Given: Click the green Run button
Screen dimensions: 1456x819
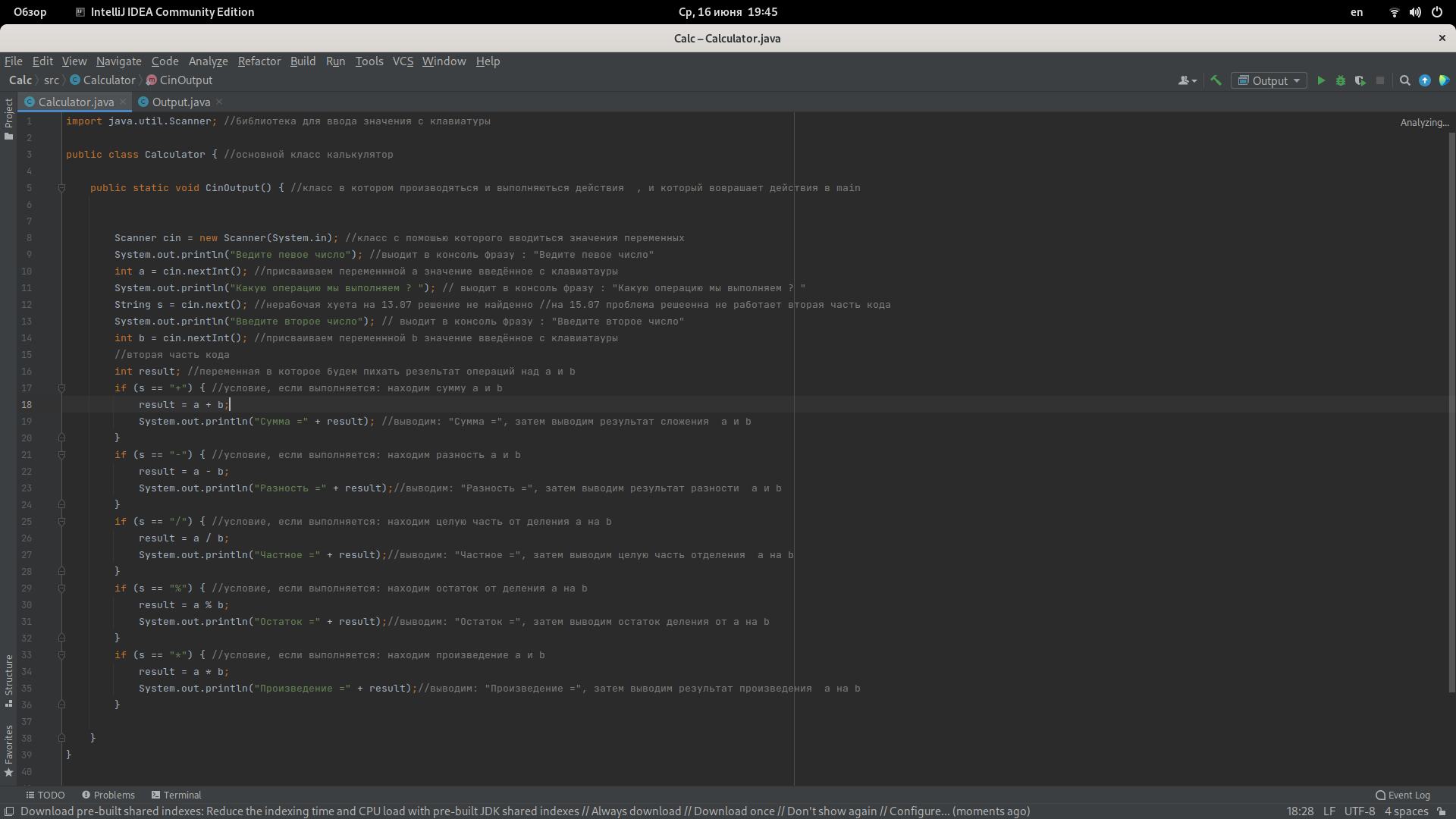Looking at the screenshot, I should pos(1321,80).
